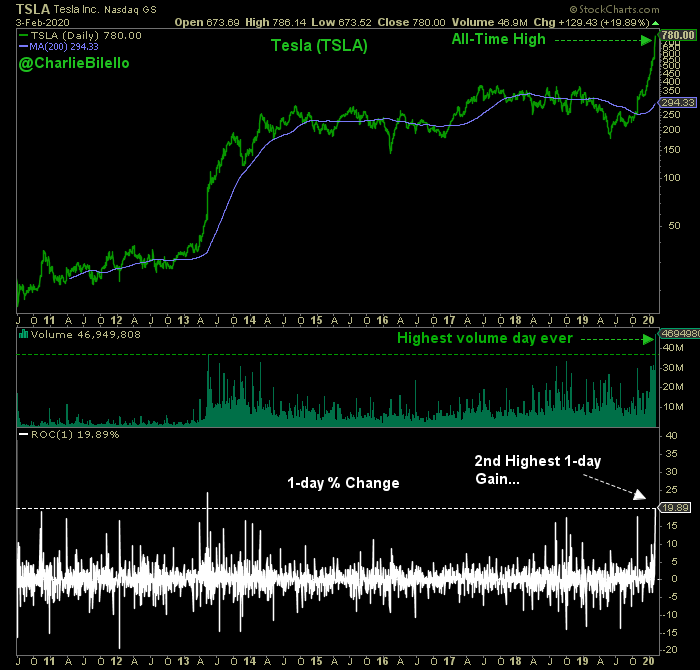Click the green up-triangle after the Chg value
This screenshot has height=670, width=700.
655,23
